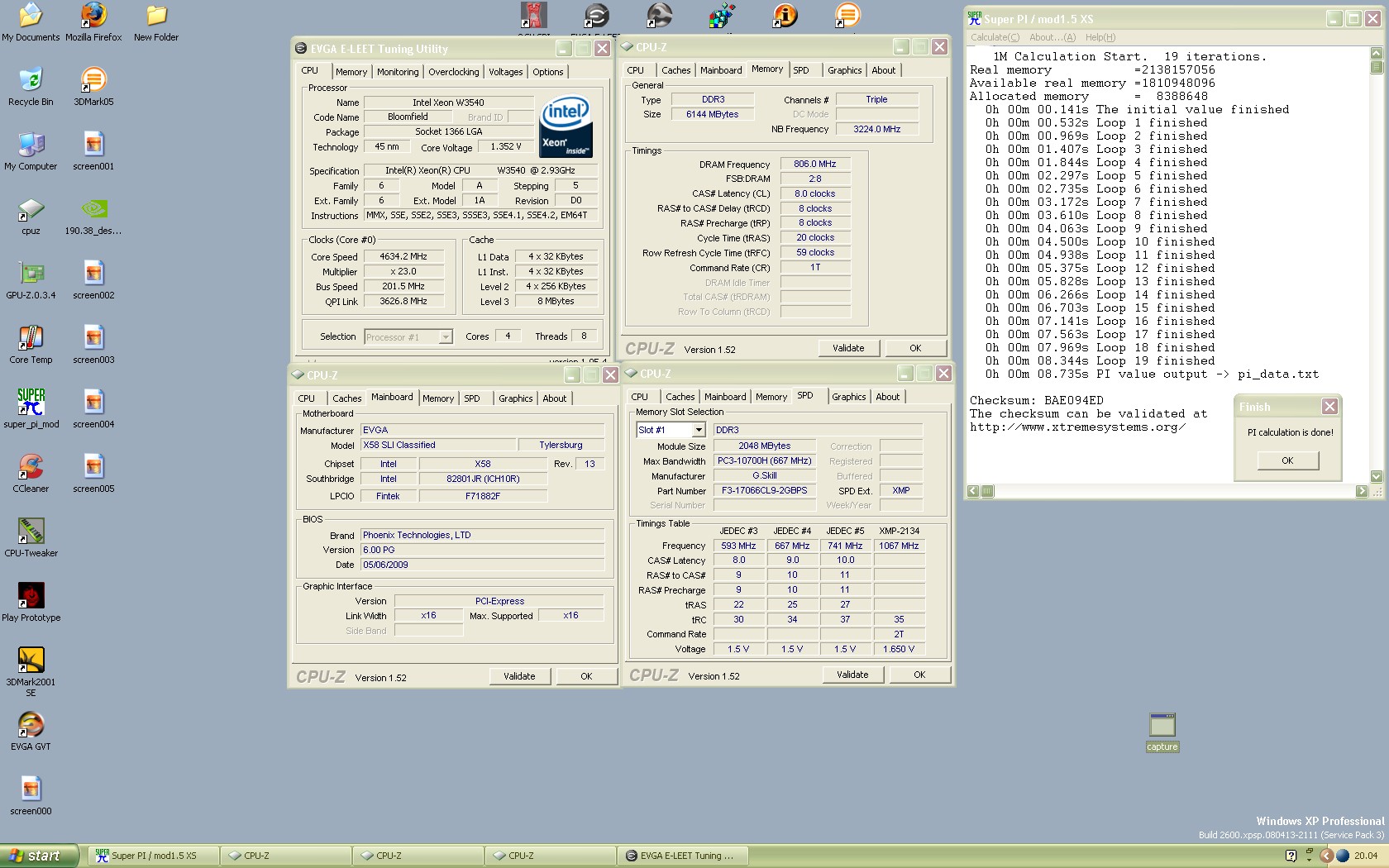Viewport: 1389px width, 868px height.
Task: Launch 3DMark2001 SE shortcut
Action: coord(31,672)
